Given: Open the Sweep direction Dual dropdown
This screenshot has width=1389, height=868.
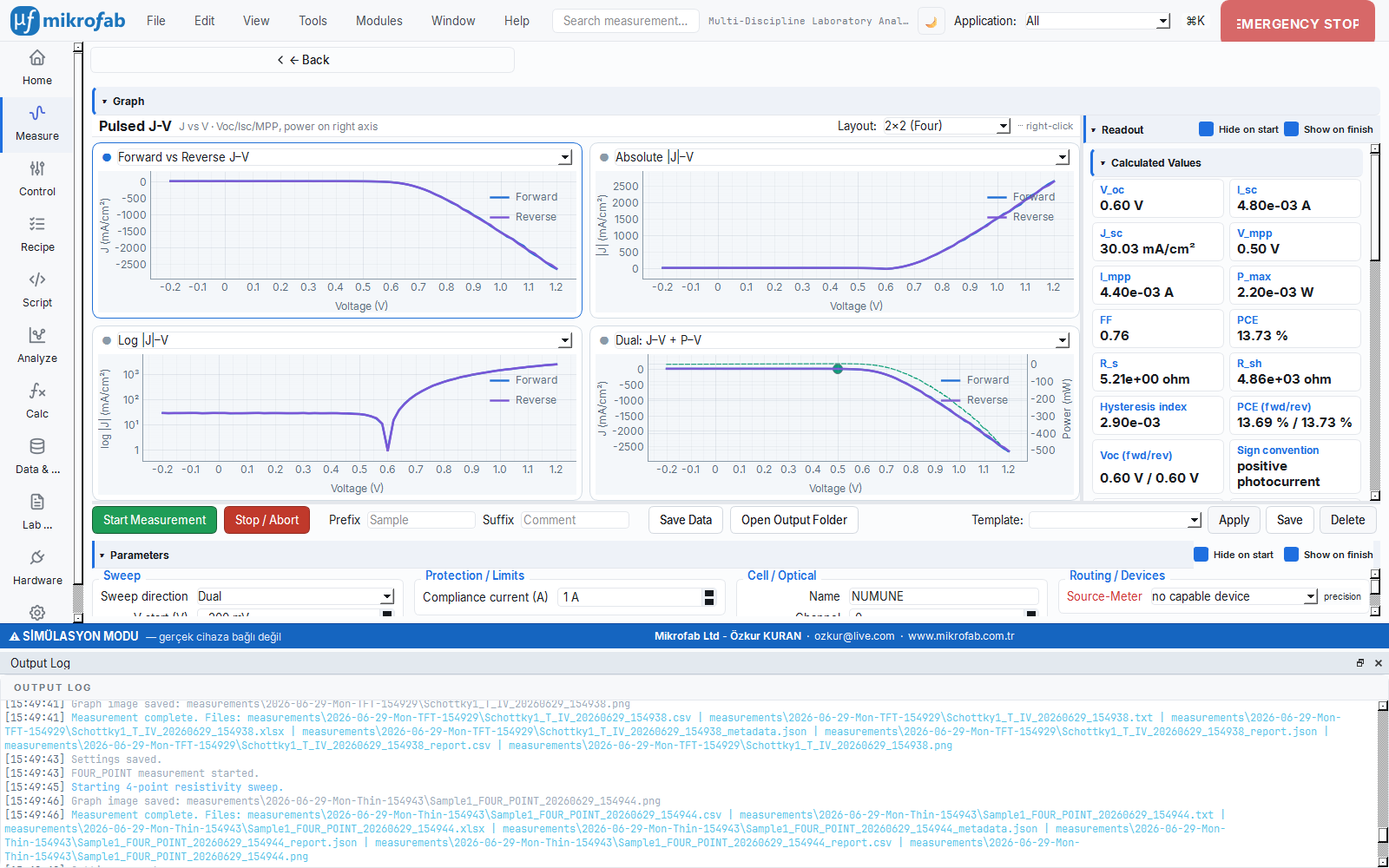Looking at the screenshot, I should tap(295, 596).
